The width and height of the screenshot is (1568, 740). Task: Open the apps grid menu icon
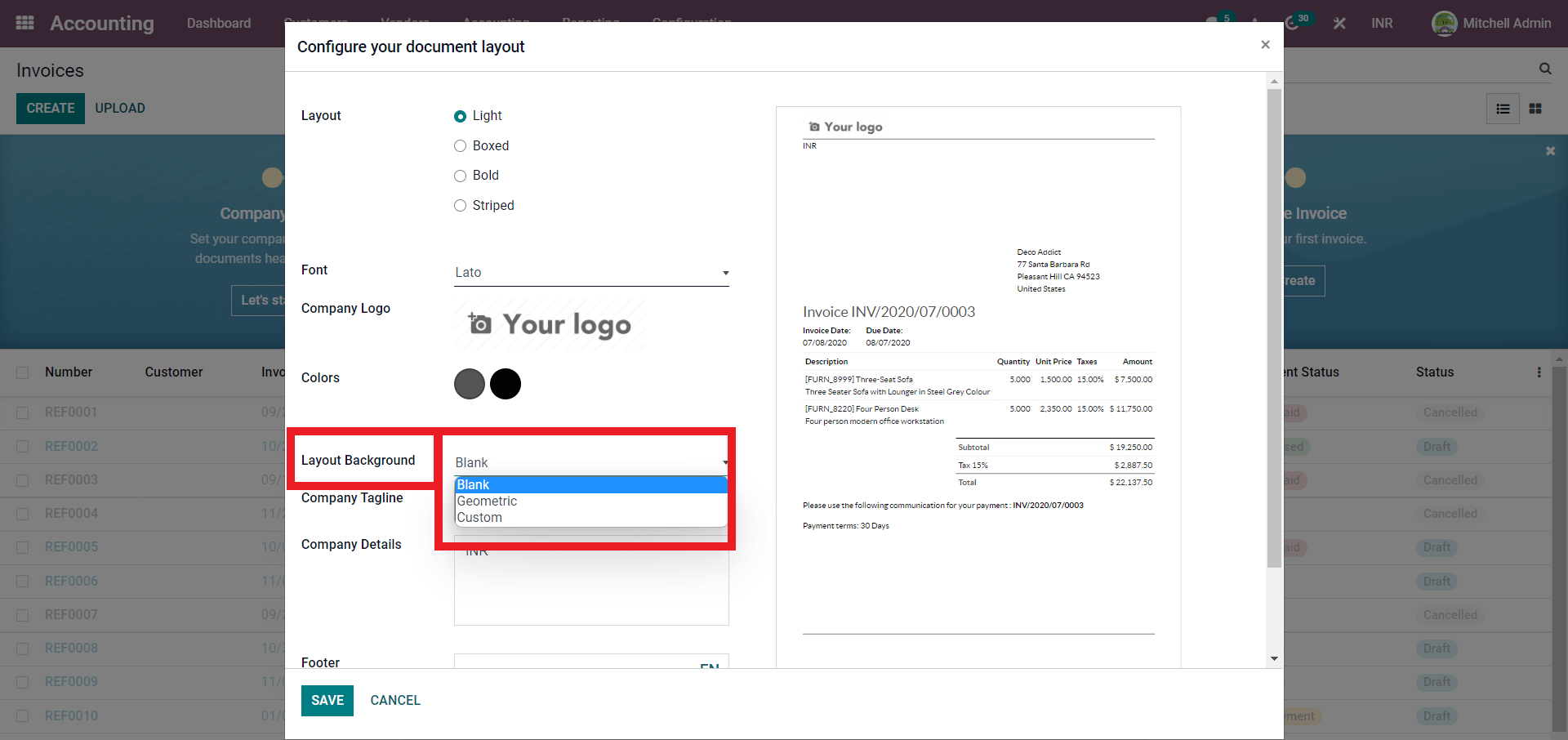coord(24,23)
